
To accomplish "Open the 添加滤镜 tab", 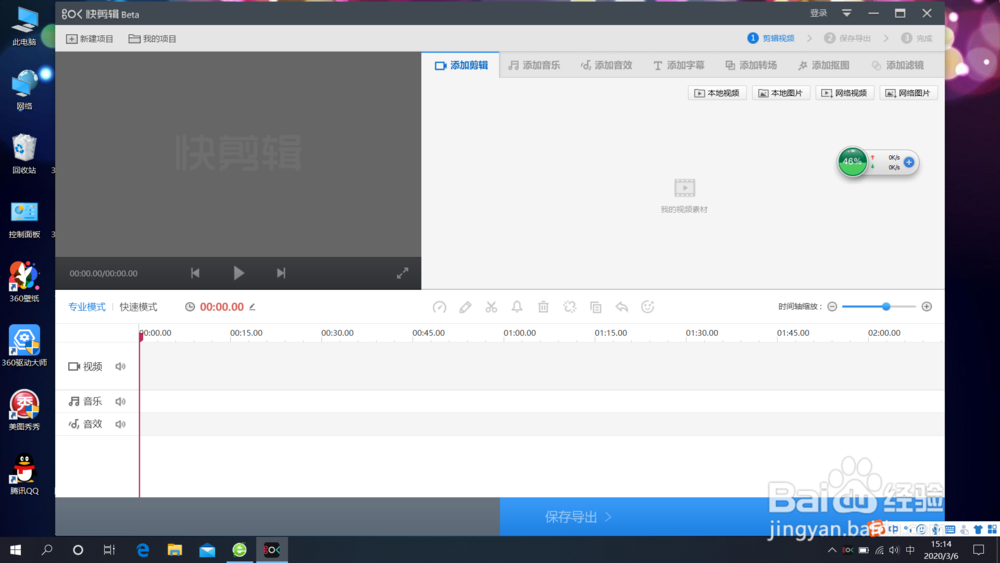I will click(x=897, y=65).
